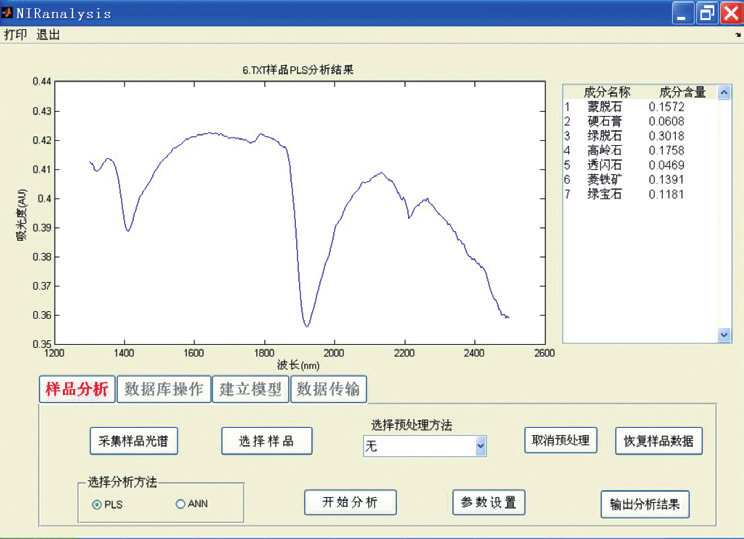Click the y-axis label 吸光度(AU)
Viewport: 744px width, 539px height.
[x=22, y=215]
